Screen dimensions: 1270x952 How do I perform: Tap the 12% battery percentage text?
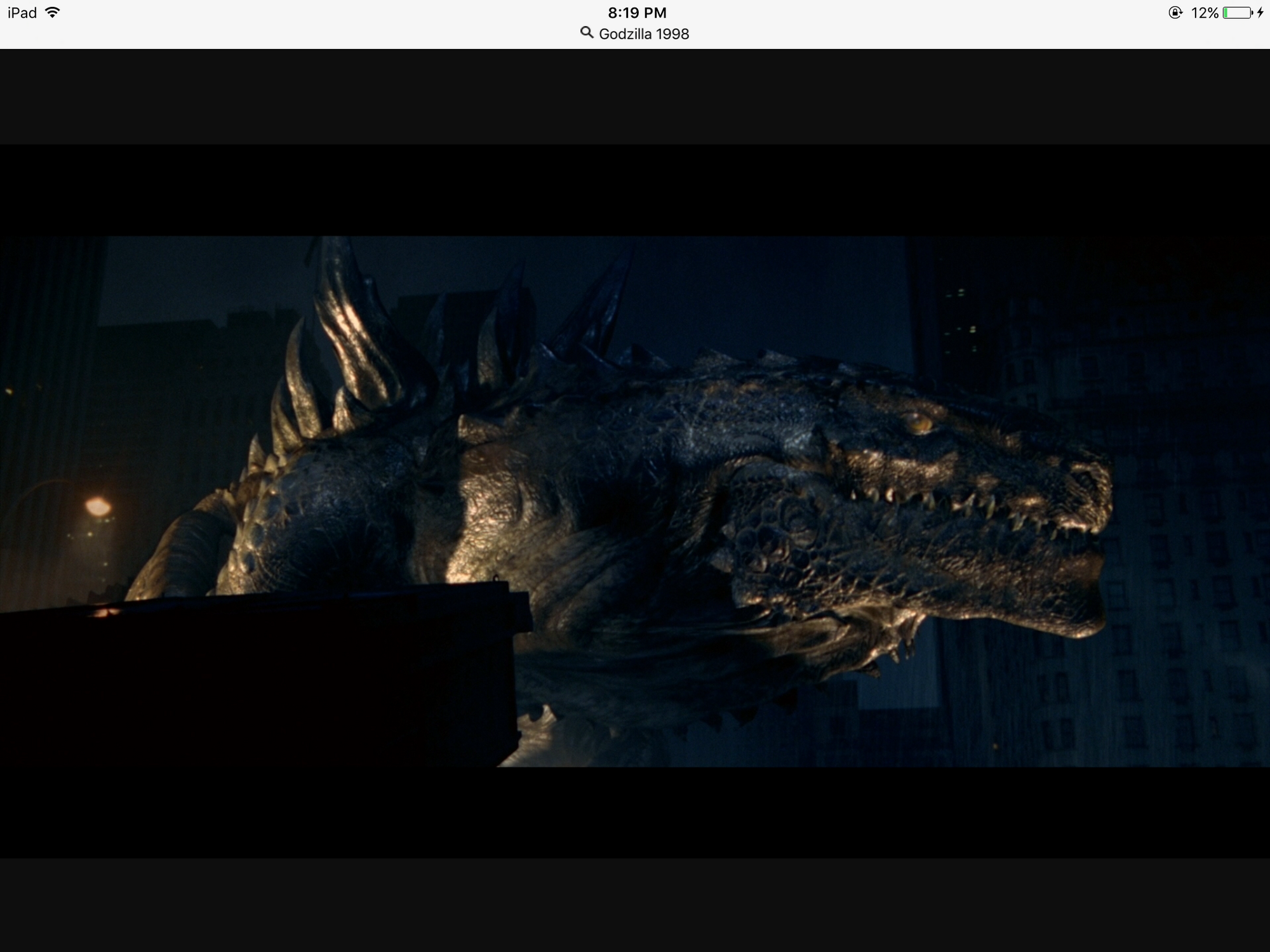click(x=1205, y=13)
